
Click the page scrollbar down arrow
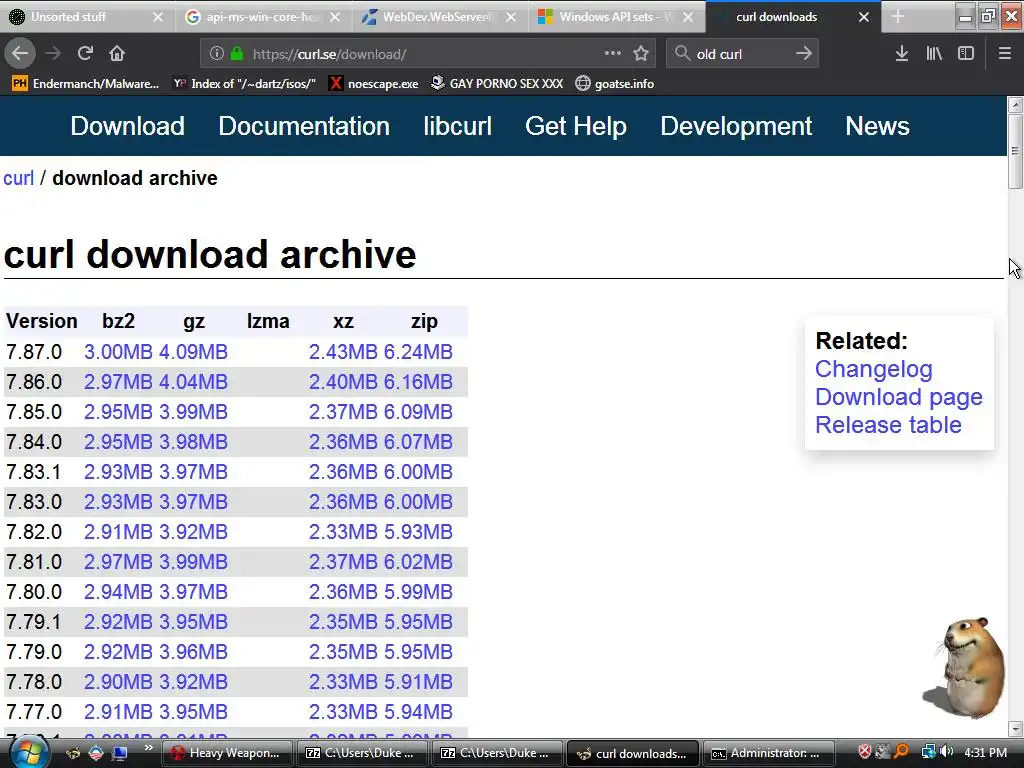tap(1016, 729)
